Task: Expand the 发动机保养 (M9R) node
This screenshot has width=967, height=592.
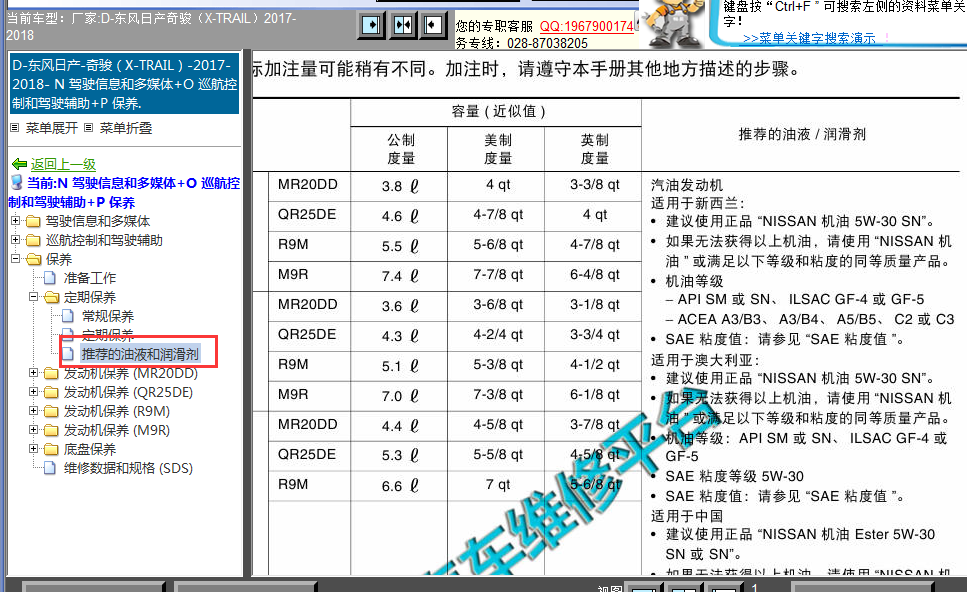Action: coord(34,429)
